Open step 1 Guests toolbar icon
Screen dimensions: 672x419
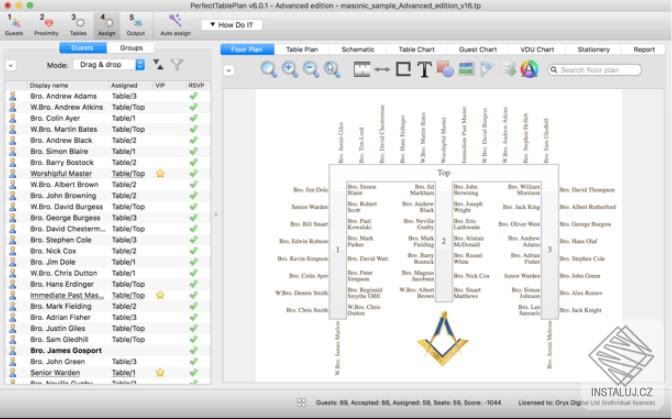pyautogui.click(x=14, y=25)
